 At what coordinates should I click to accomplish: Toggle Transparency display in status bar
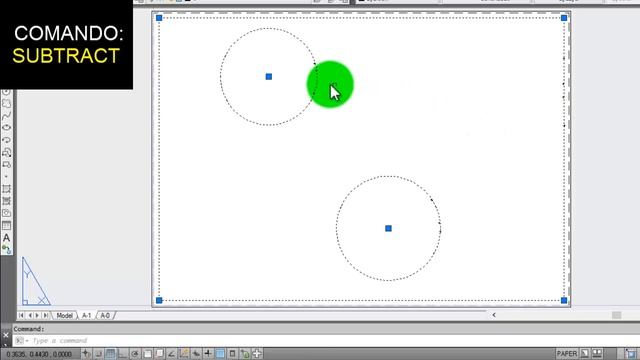point(220,353)
